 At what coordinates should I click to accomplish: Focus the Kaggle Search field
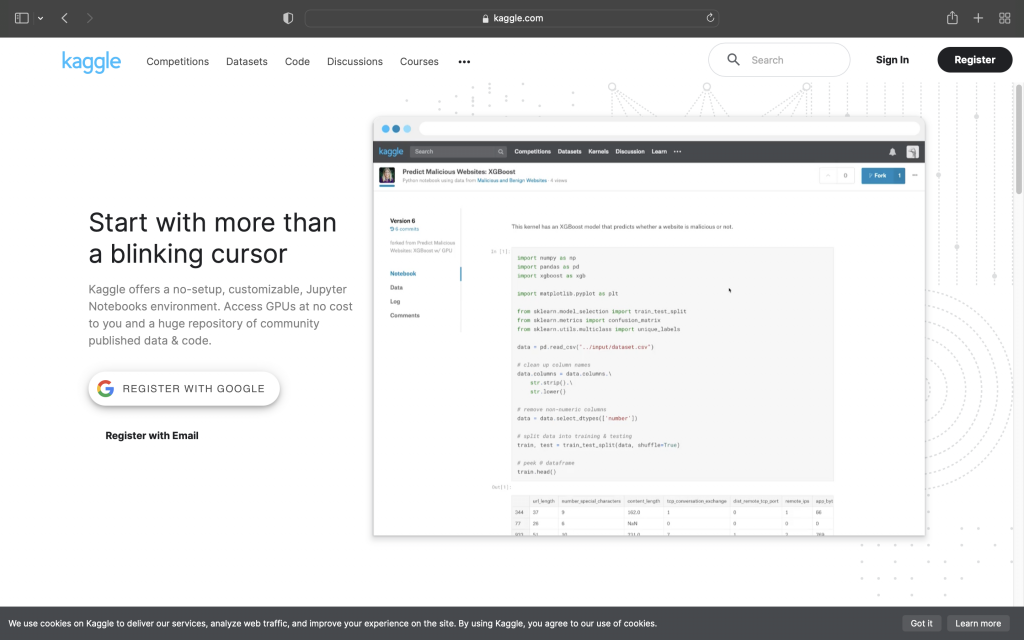779,60
